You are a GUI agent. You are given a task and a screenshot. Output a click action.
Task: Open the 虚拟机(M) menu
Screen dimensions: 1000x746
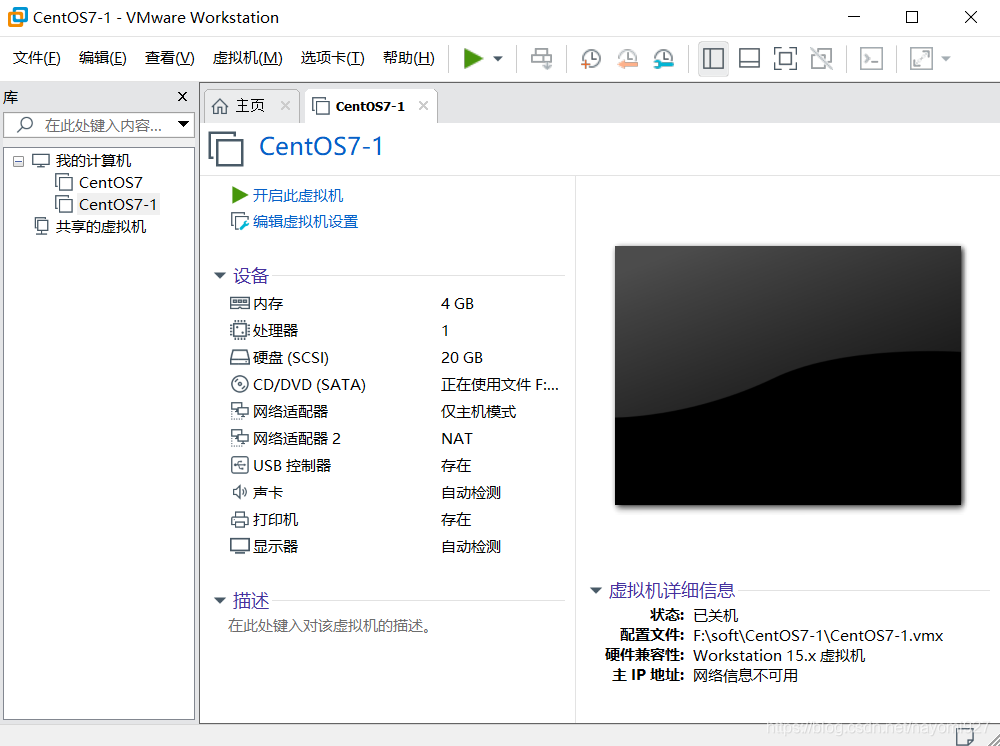click(x=247, y=58)
